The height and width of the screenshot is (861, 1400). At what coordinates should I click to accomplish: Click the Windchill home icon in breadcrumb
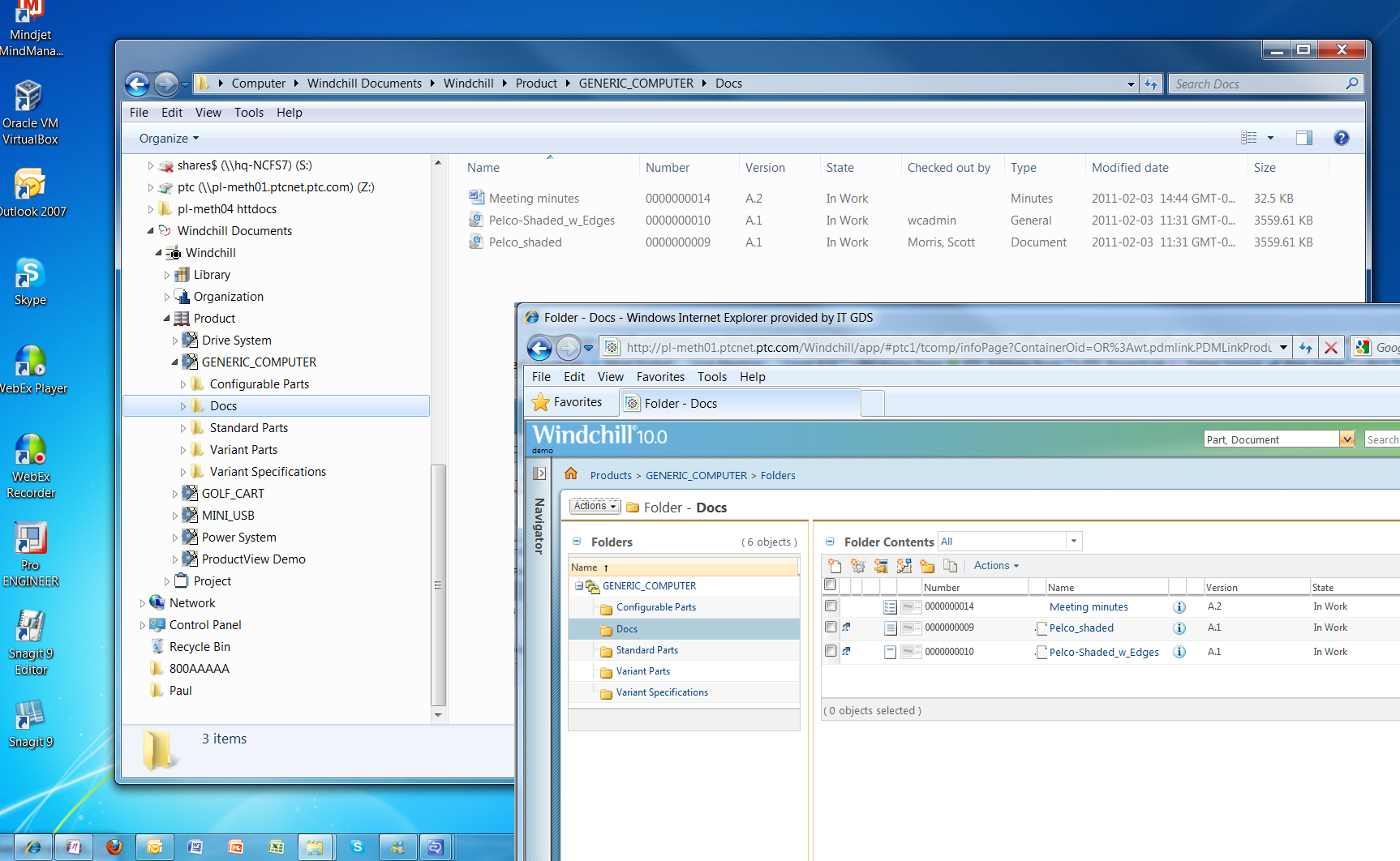[571, 473]
